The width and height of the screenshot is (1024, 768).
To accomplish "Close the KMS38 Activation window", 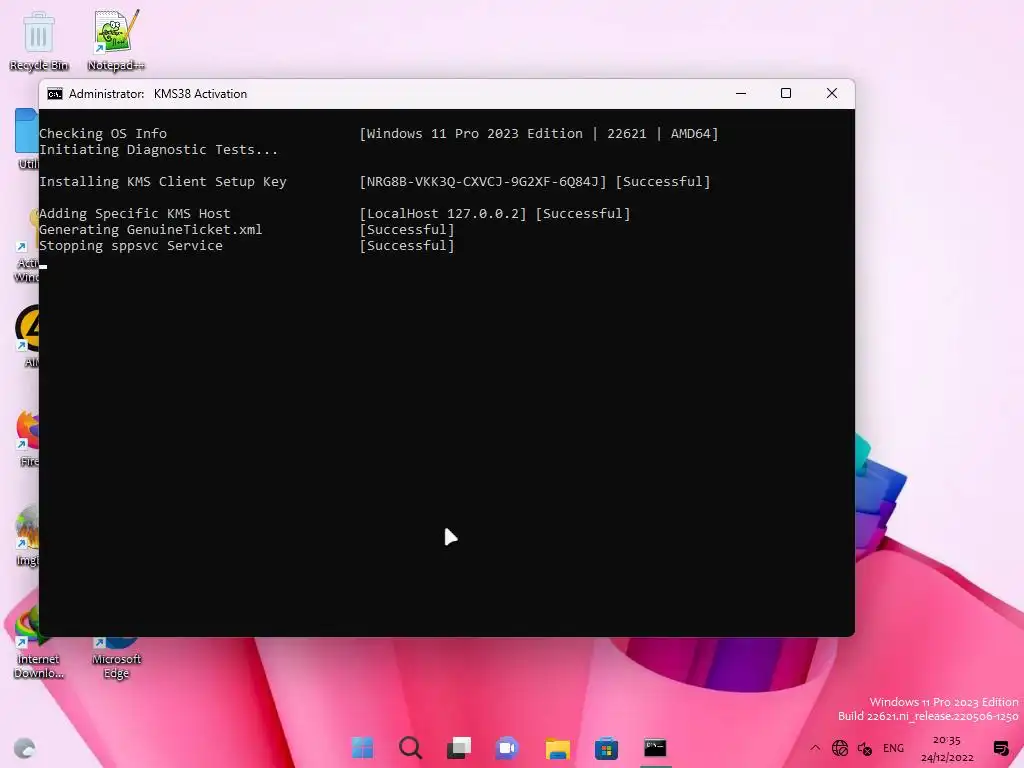I will click(831, 93).
